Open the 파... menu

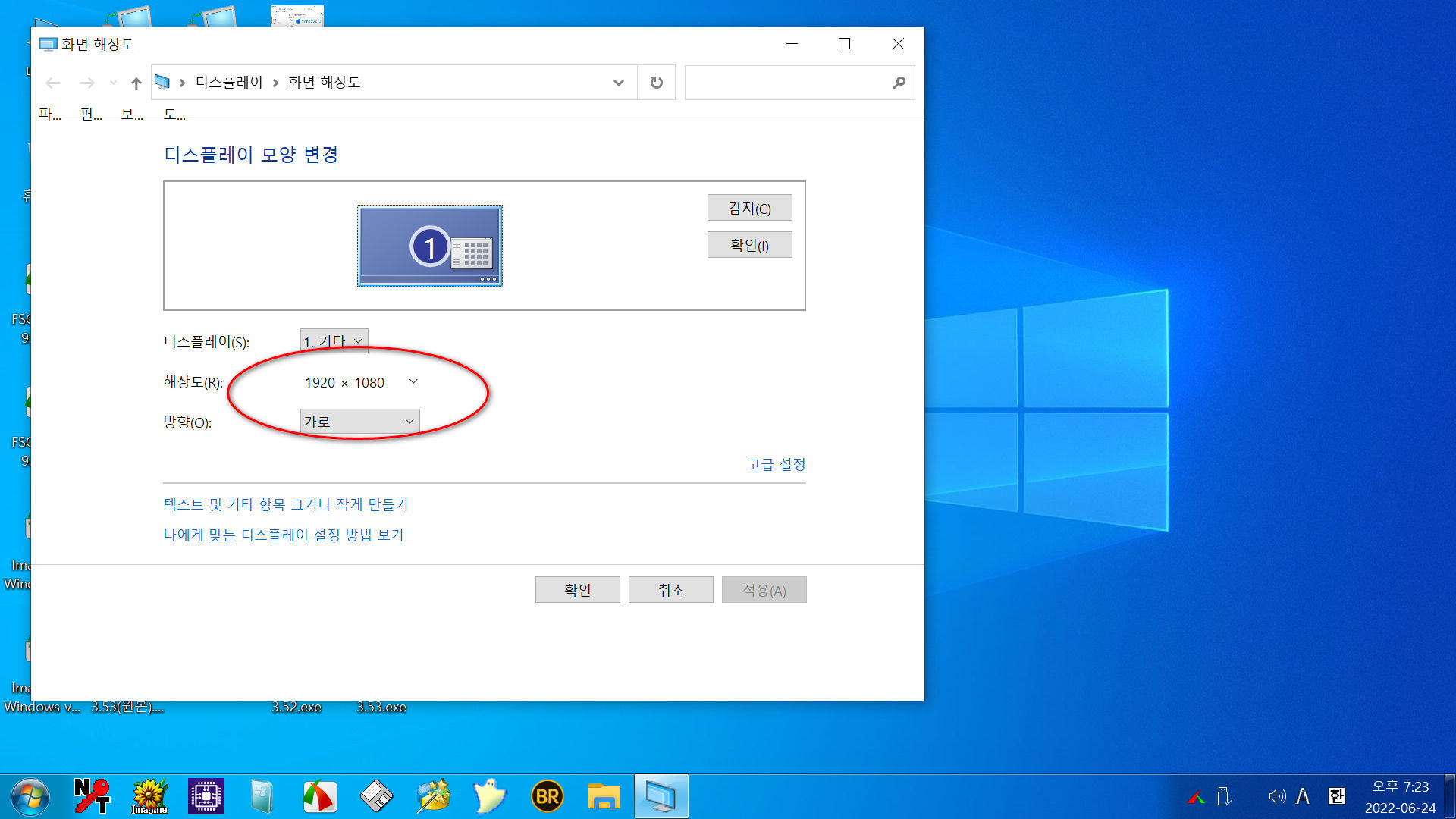point(50,114)
